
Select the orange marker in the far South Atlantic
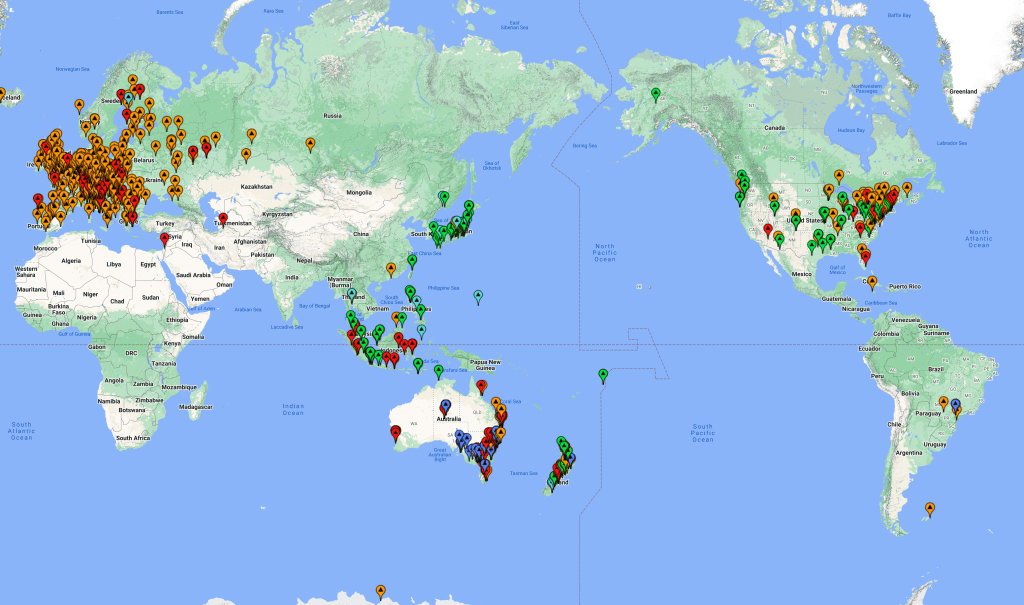click(x=931, y=508)
